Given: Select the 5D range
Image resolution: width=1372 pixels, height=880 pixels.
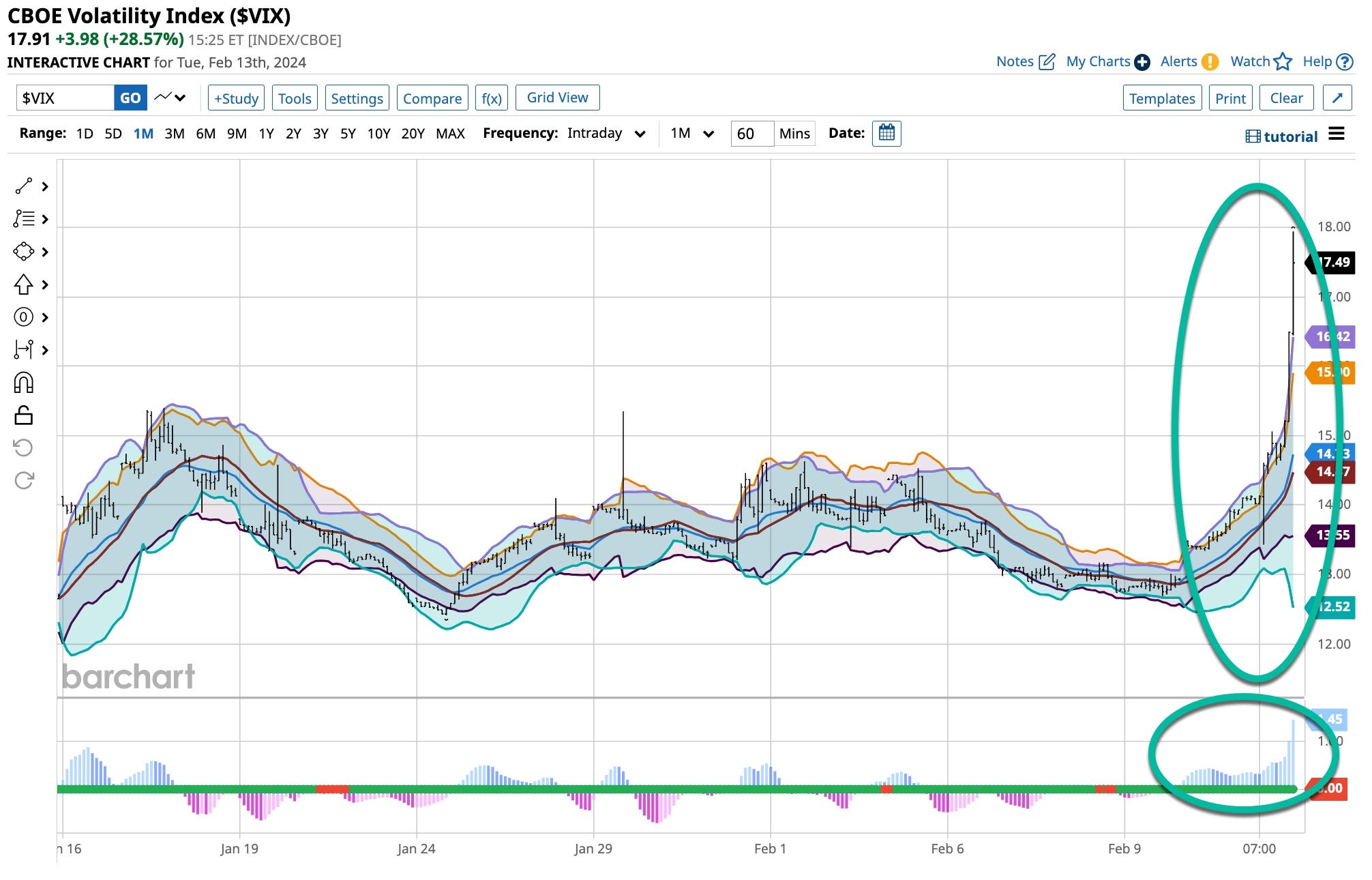Looking at the screenshot, I should point(113,134).
